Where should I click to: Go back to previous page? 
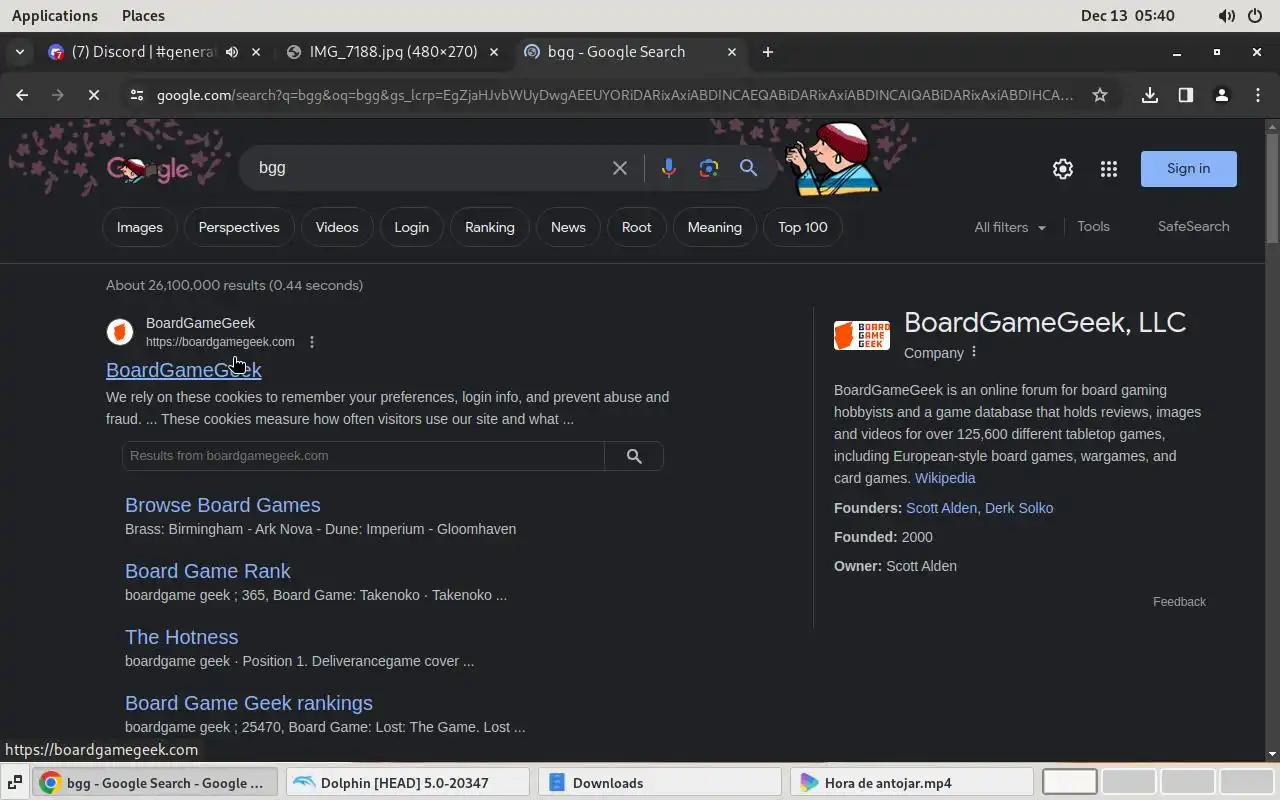click(x=22, y=95)
